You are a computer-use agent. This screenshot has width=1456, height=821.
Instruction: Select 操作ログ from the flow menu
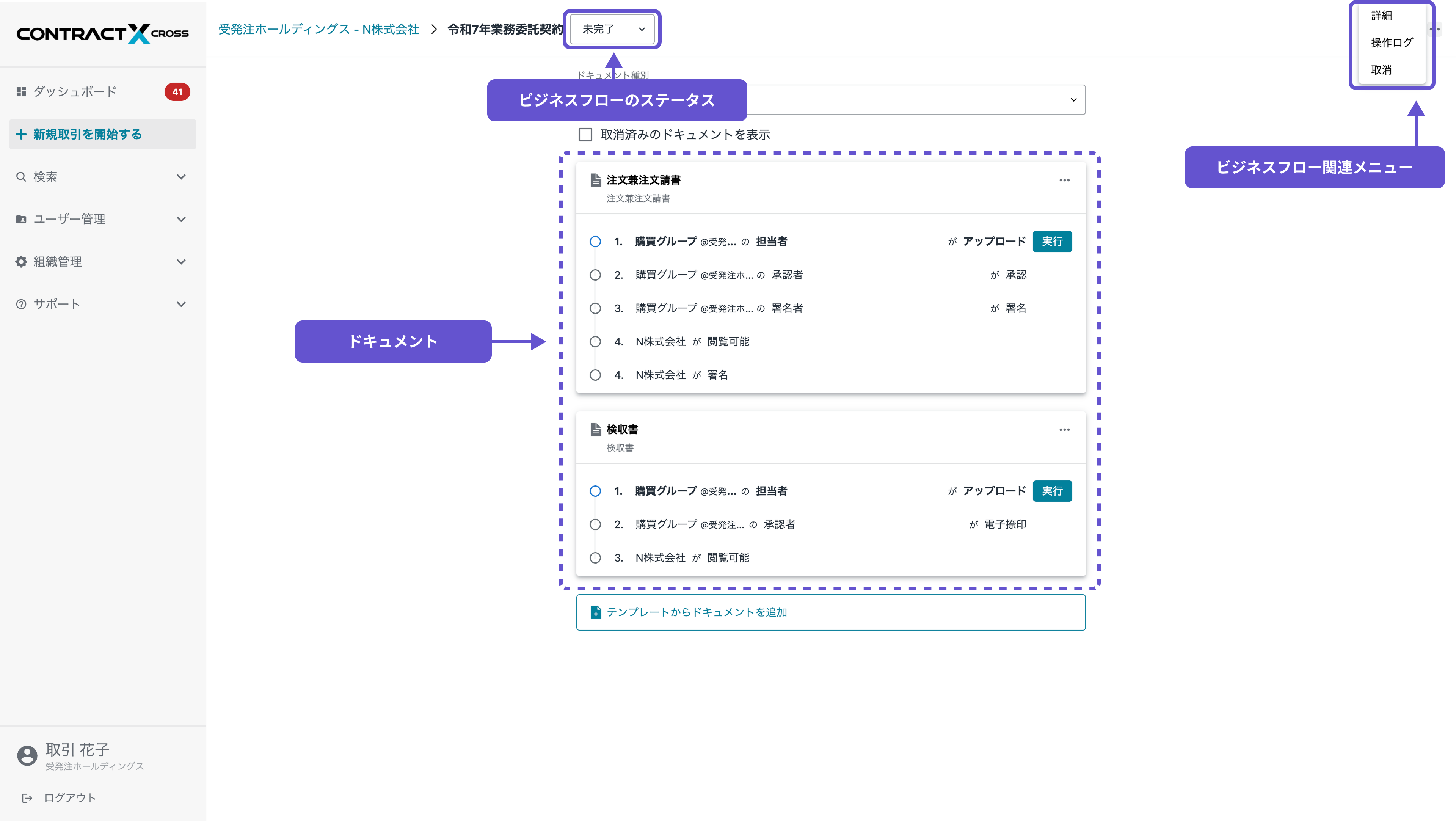tap(1392, 43)
